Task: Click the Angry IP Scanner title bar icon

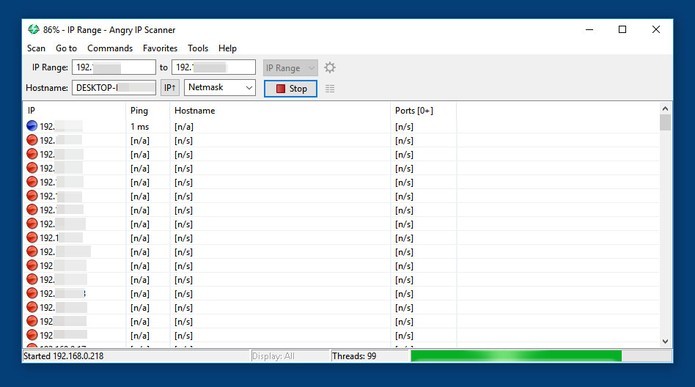Action: click(x=34, y=30)
